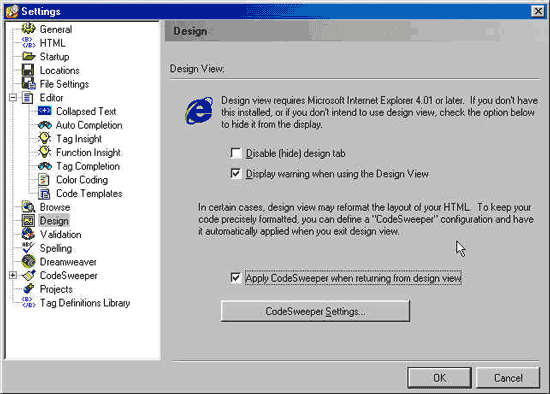550x394 pixels.
Task: Open Startup settings category
Action: [x=54, y=56]
